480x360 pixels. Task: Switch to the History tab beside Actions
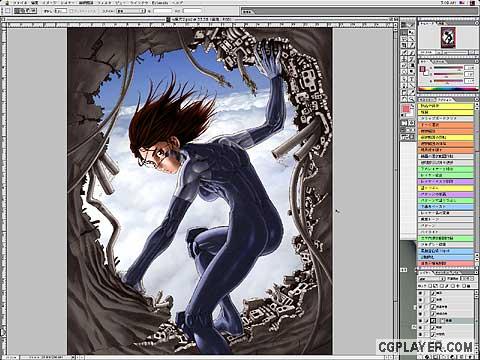[427, 100]
